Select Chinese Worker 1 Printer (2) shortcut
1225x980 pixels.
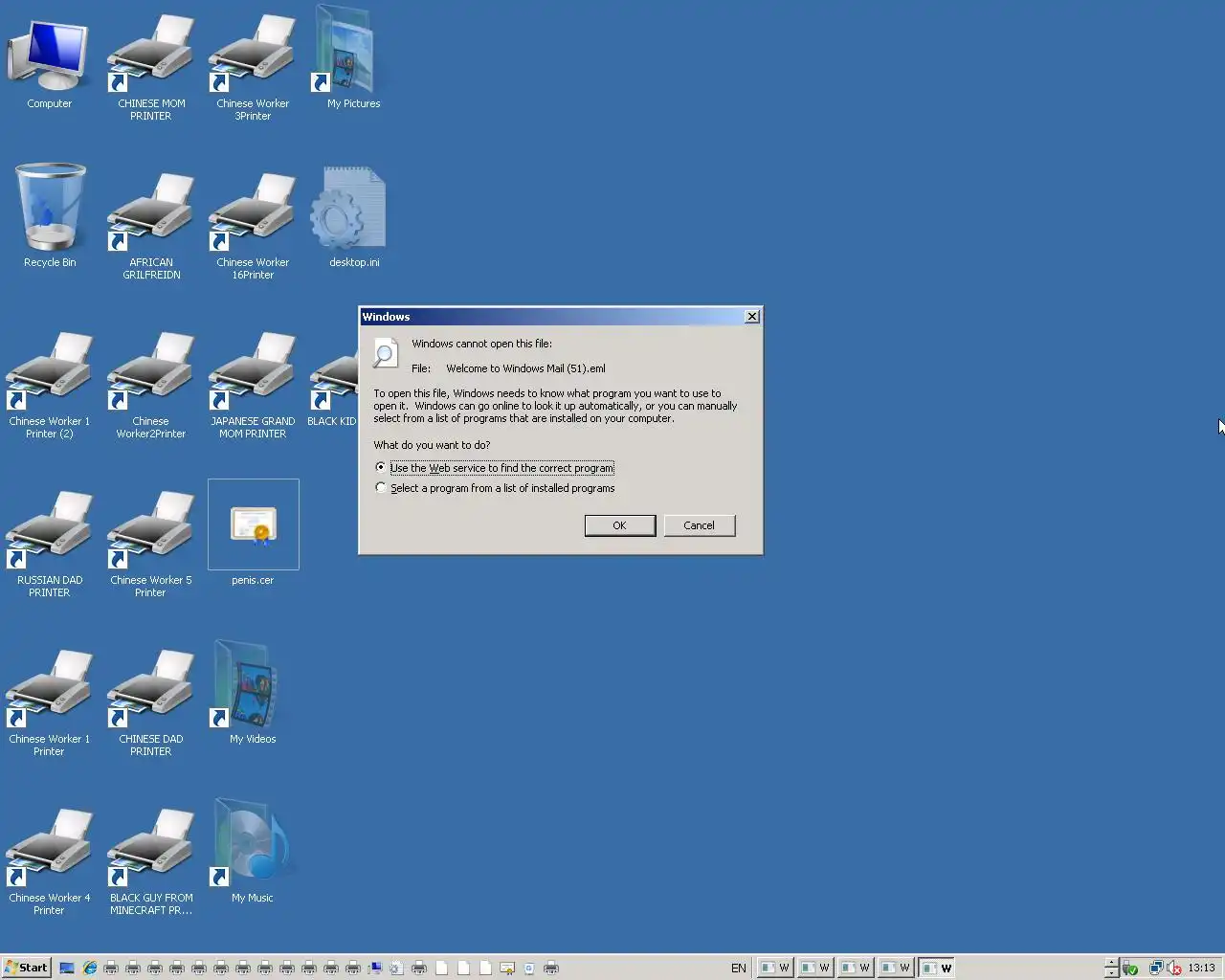(x=50, y=385)
